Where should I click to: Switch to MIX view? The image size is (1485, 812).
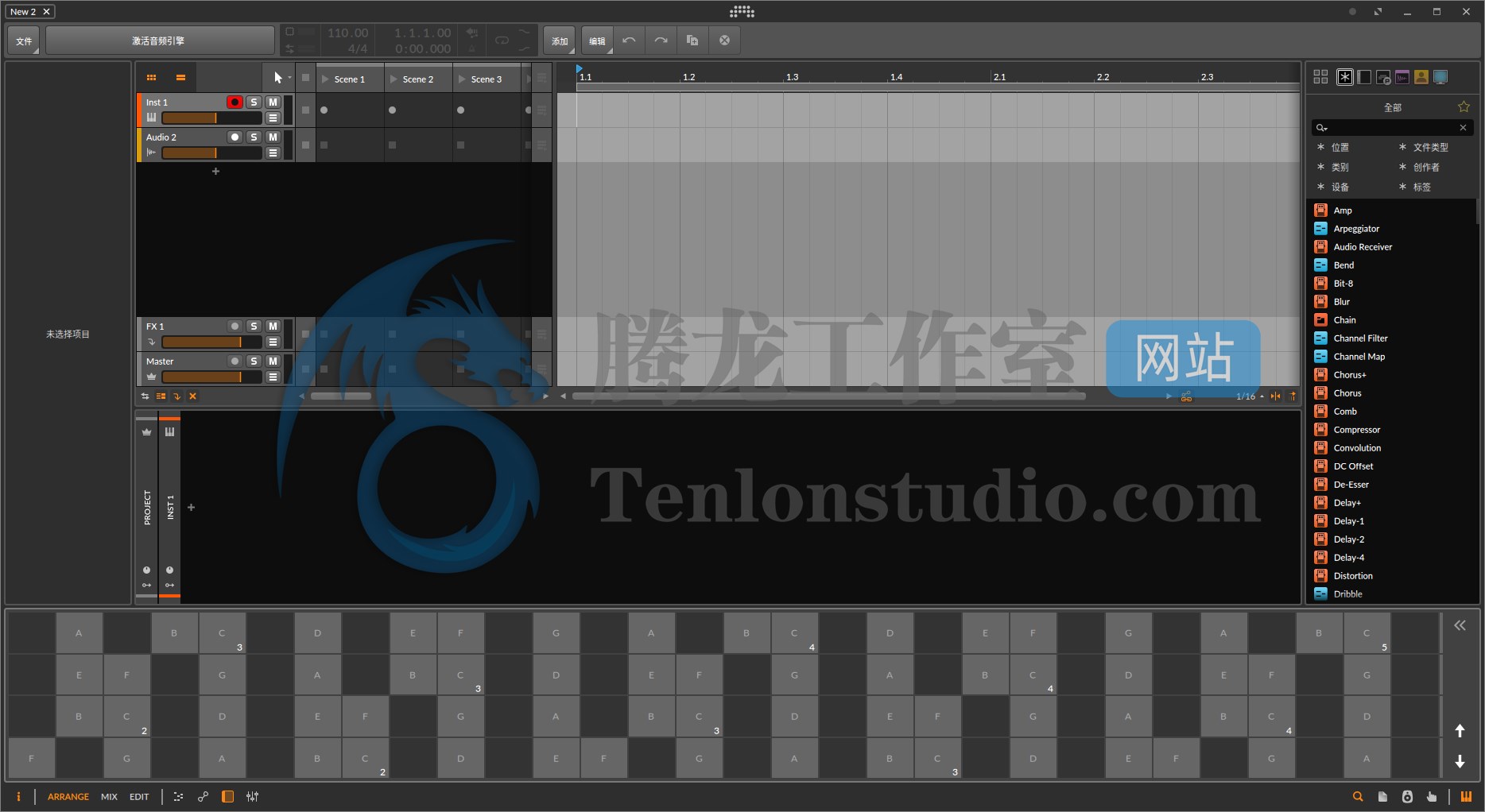pyautogui.click(x=110, y=797)
